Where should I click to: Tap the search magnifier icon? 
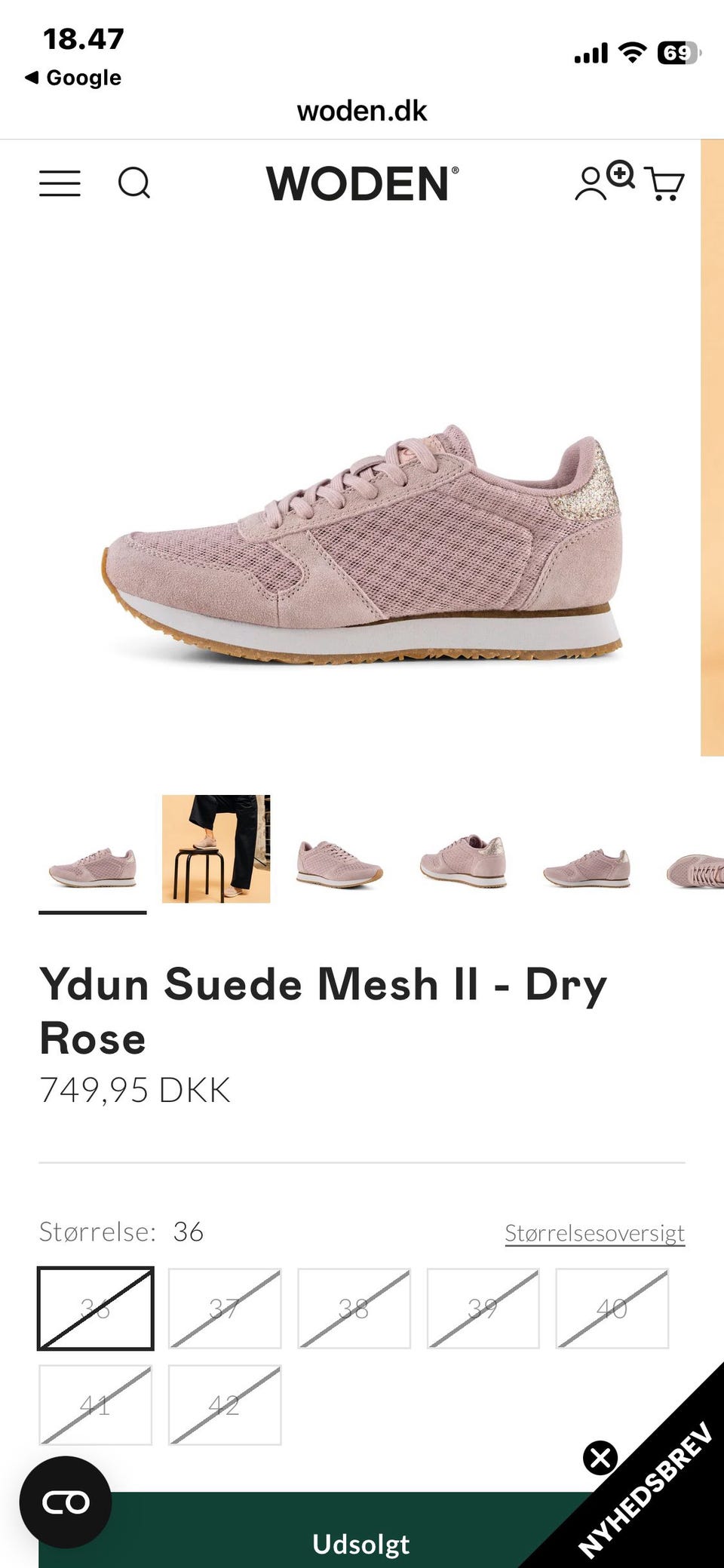coord(134,183)
